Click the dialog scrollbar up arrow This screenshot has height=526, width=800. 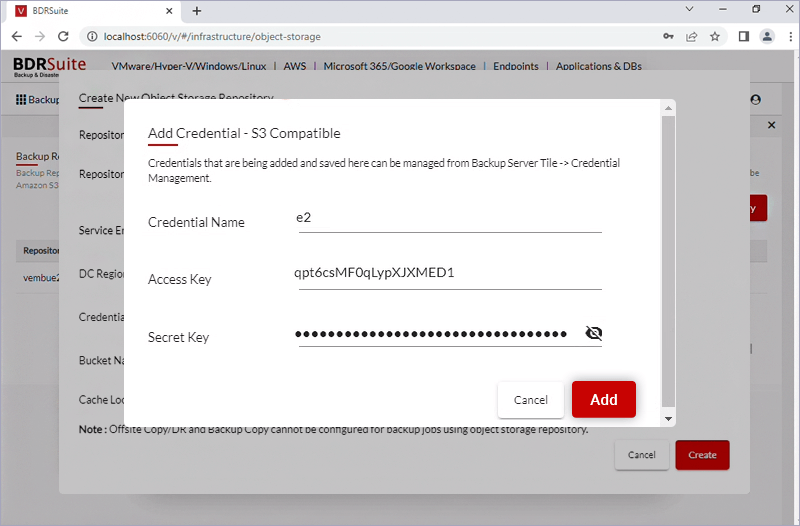pos(668,108)
